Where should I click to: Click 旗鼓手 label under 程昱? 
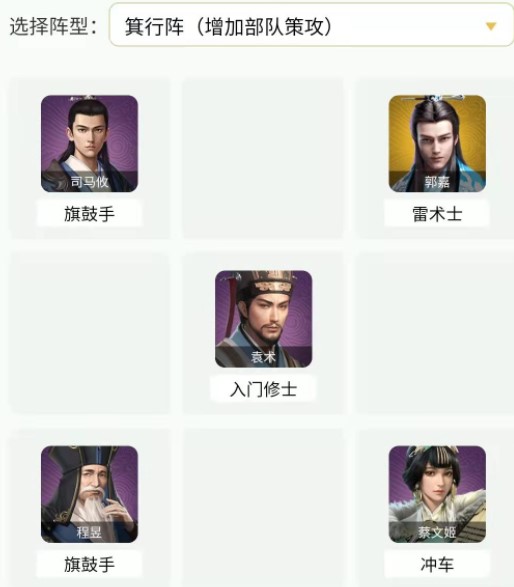(89, 564)
